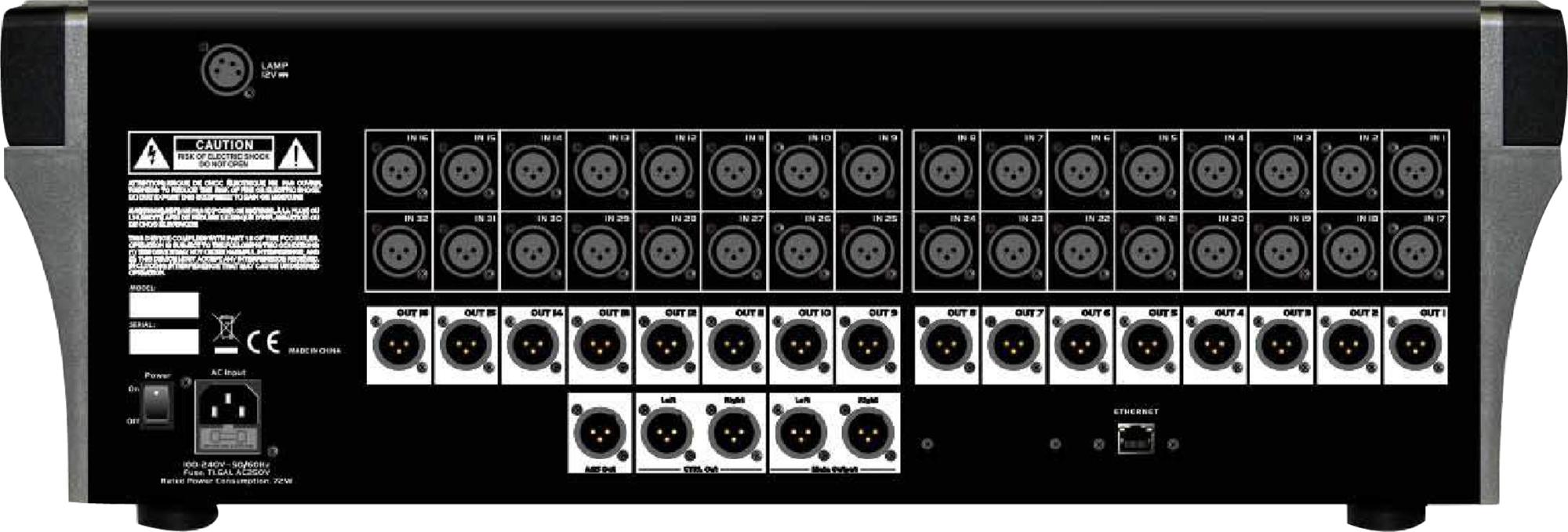Click the OUT 2 XLR connector

coord(1348,346)
